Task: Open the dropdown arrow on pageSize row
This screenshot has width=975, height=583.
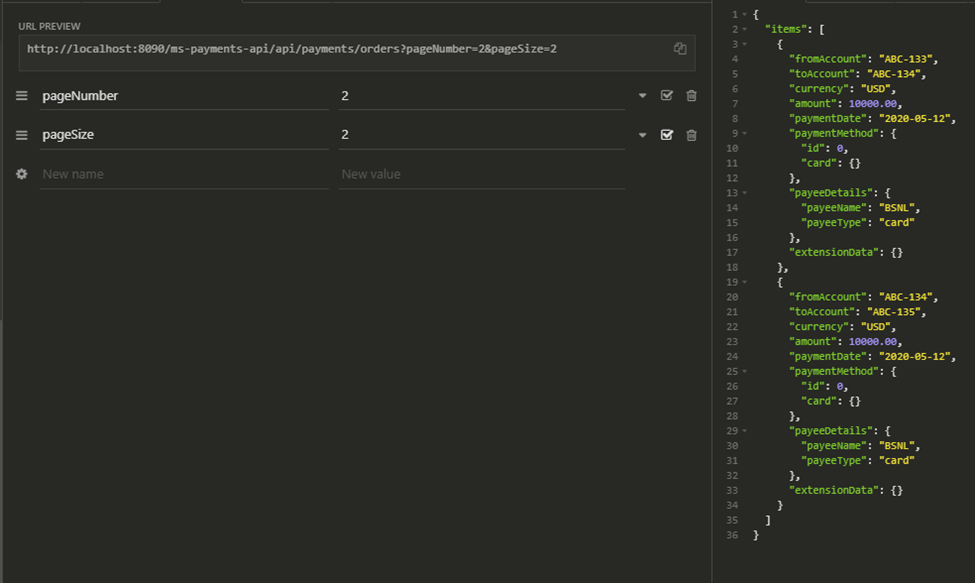Action: (x=642, y=136)
